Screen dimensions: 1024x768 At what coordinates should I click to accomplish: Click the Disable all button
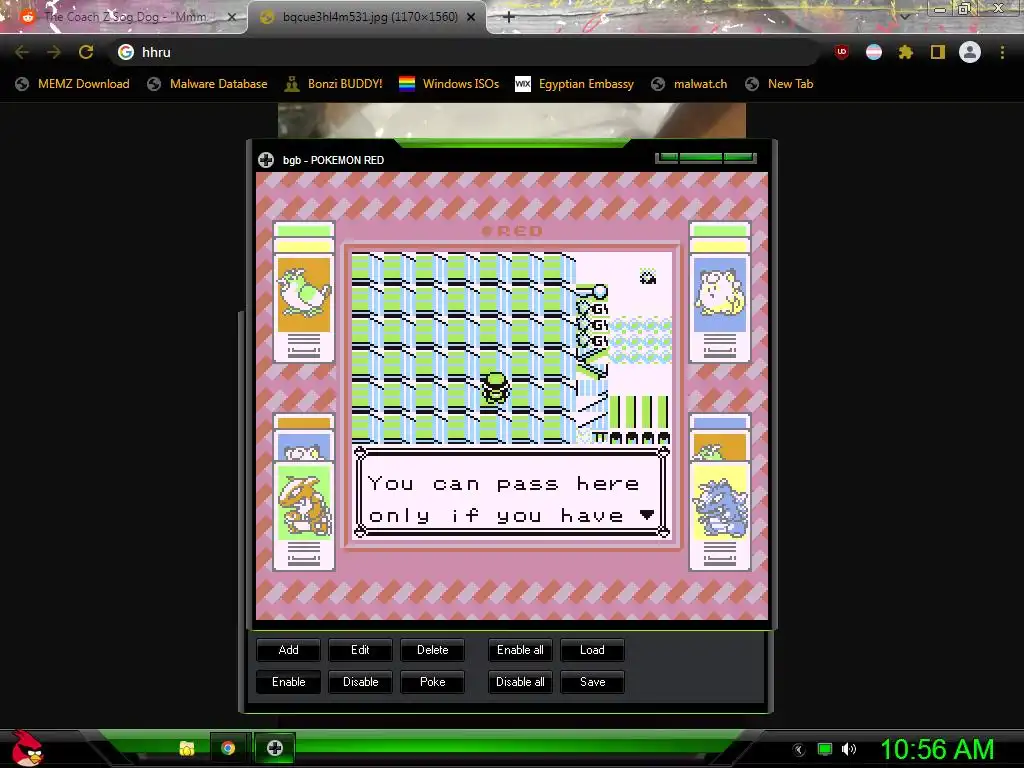(520, 682)
